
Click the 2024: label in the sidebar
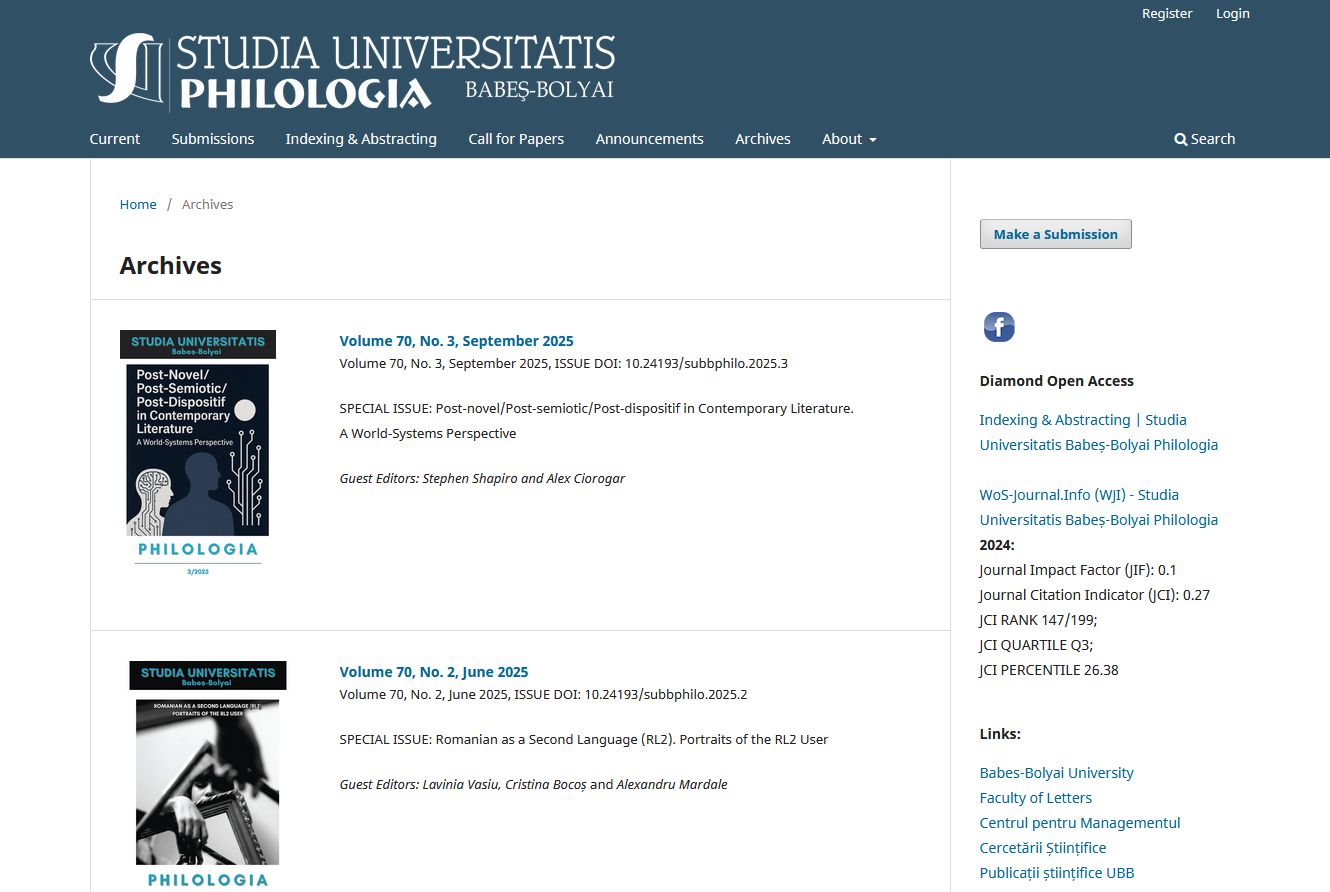(x=997, y=545)
